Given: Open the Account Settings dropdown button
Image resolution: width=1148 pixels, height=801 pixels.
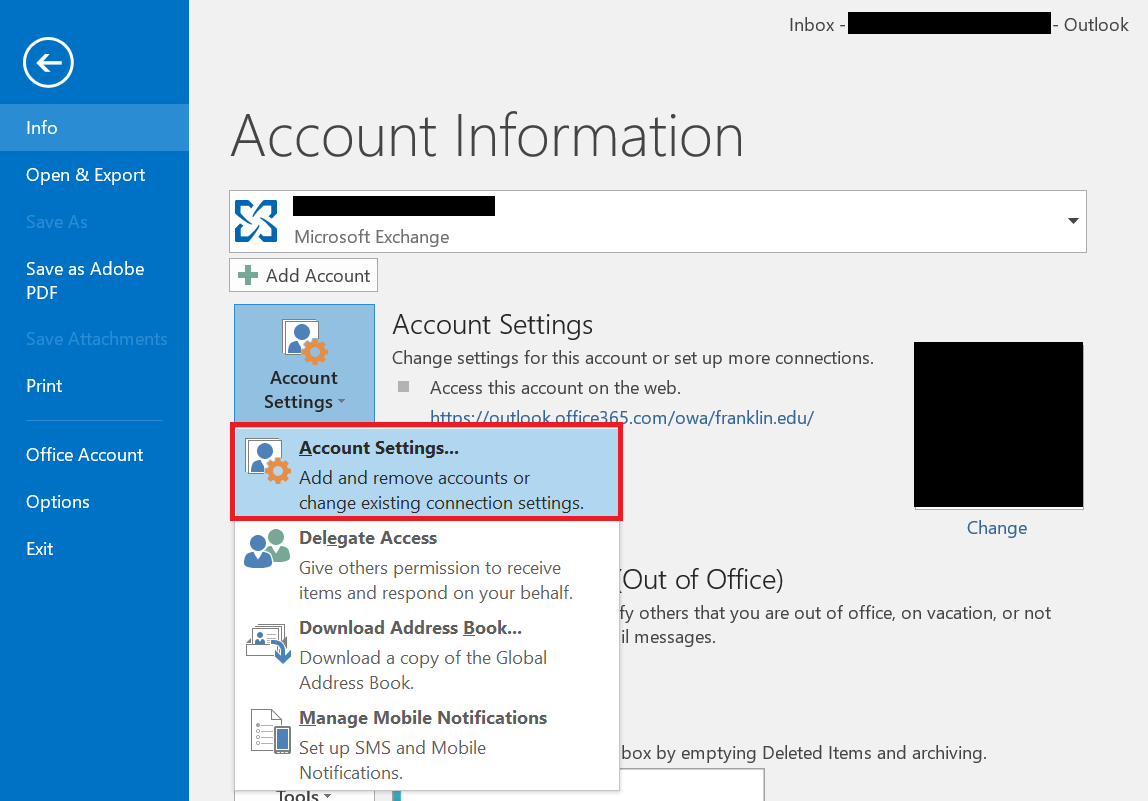Looking at the screenshot, I should point(305,363).
